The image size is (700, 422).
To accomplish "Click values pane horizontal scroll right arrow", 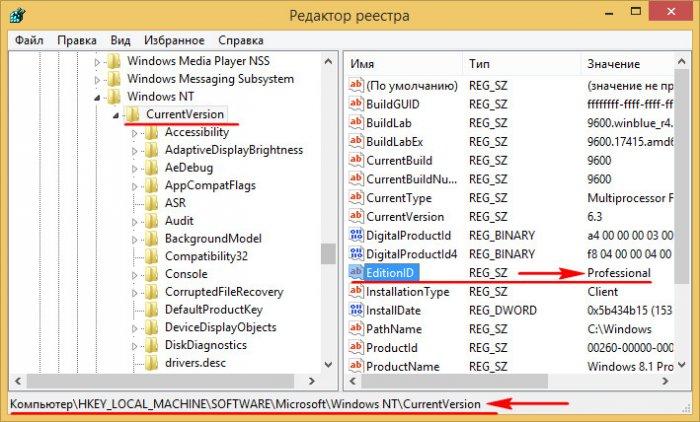I will click(x=665, y=381).
